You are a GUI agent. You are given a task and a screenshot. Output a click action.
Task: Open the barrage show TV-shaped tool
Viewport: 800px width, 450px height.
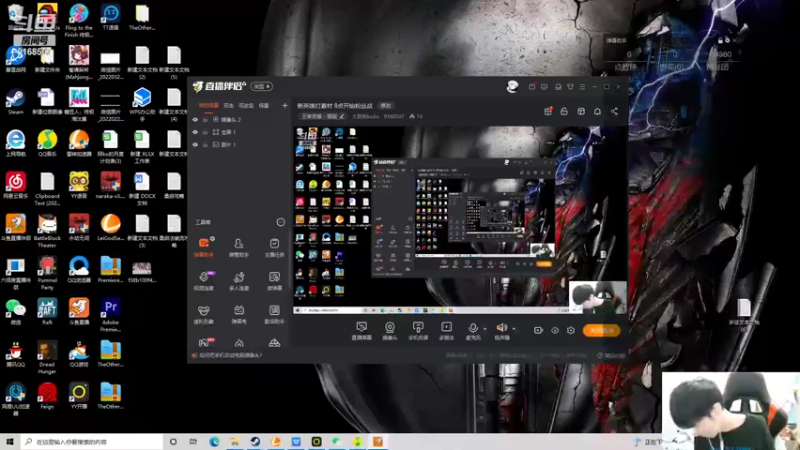[239, 313]
